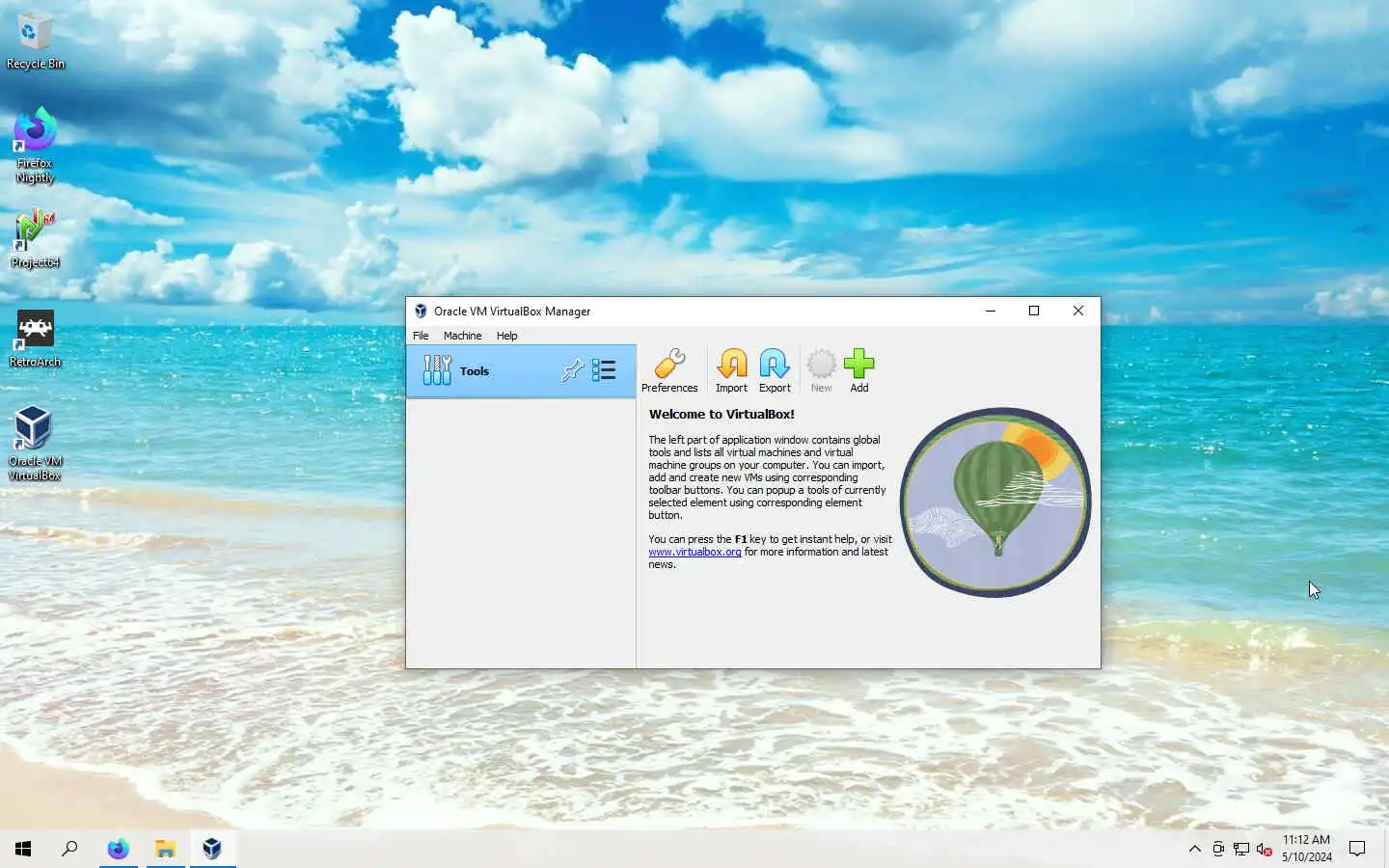Viewport: 1389px width, 868px height.
Task: Open the Help menu
Action: (x=506, y=336)
